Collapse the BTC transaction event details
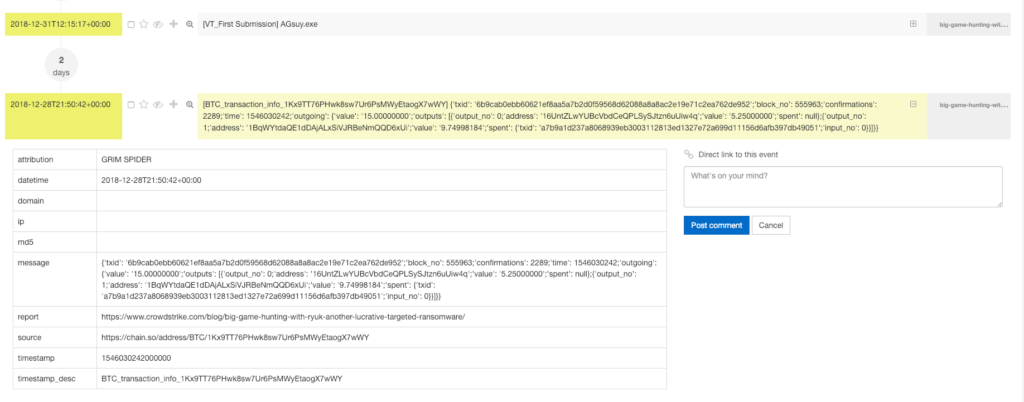The width and height of the screenshot is (1024, 402). (x=912, y=104)
